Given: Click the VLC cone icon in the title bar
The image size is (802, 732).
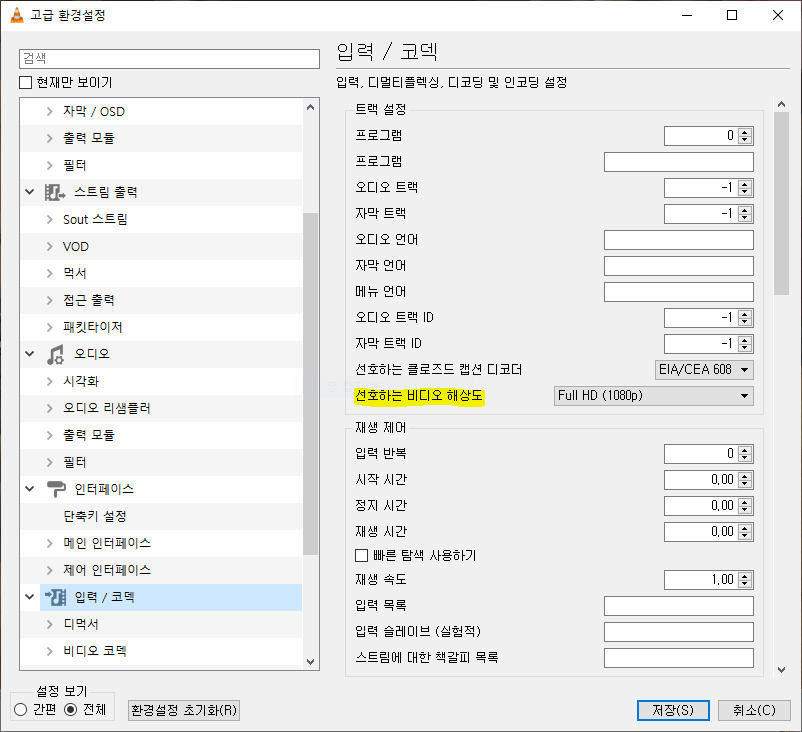Looking at the screenshot, I should tap(14, 14).
